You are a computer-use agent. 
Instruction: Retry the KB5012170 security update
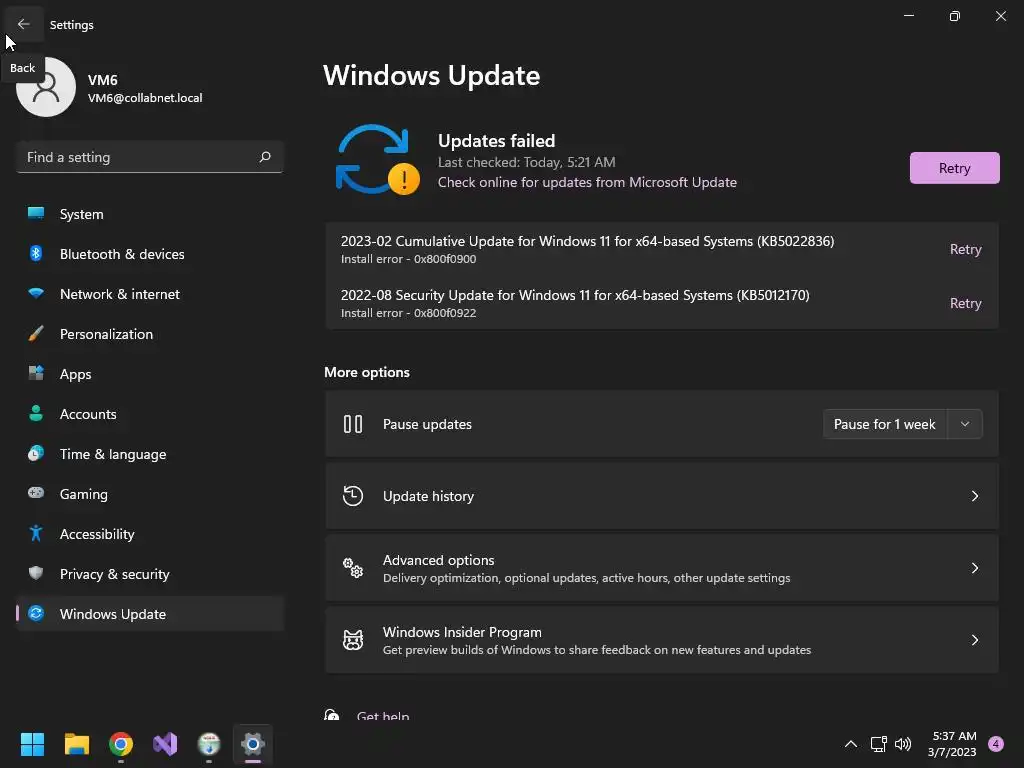[965, 303]
